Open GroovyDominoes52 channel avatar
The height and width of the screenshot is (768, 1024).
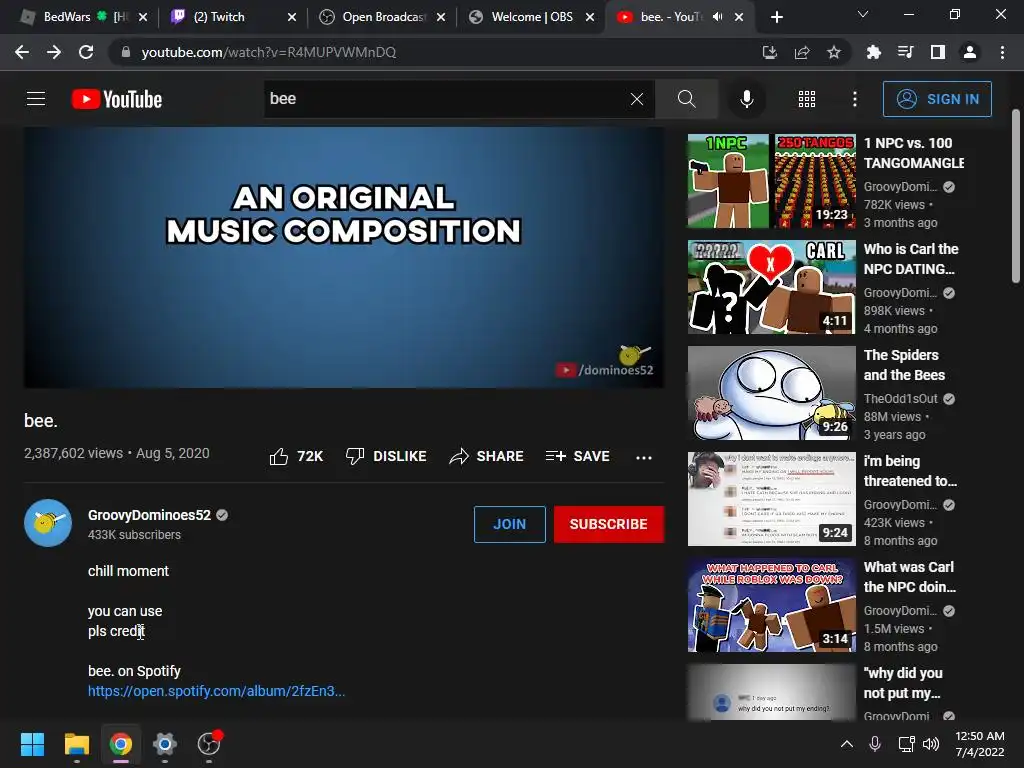click(x=48, y=522)
